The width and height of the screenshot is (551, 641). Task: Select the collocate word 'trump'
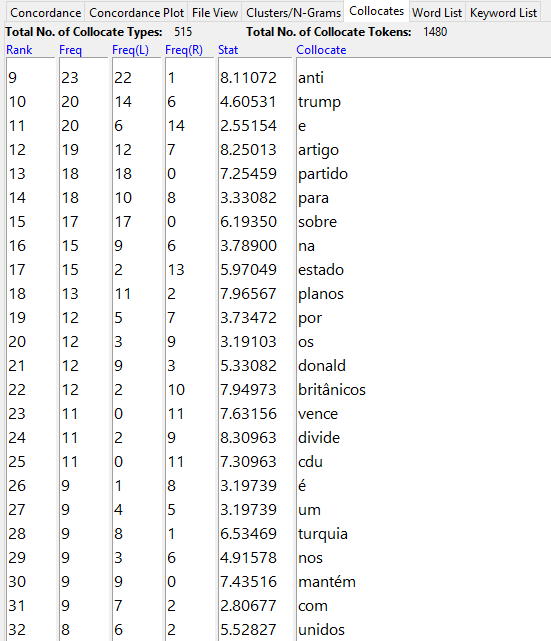pos(319,102)
